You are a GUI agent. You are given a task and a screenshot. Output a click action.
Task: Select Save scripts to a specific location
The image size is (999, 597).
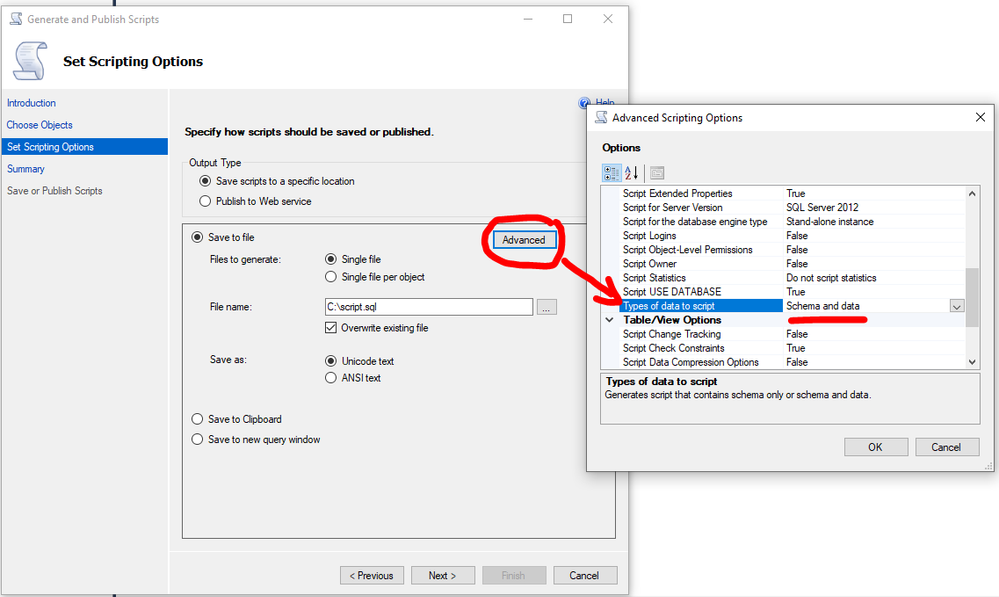[205, 181]
